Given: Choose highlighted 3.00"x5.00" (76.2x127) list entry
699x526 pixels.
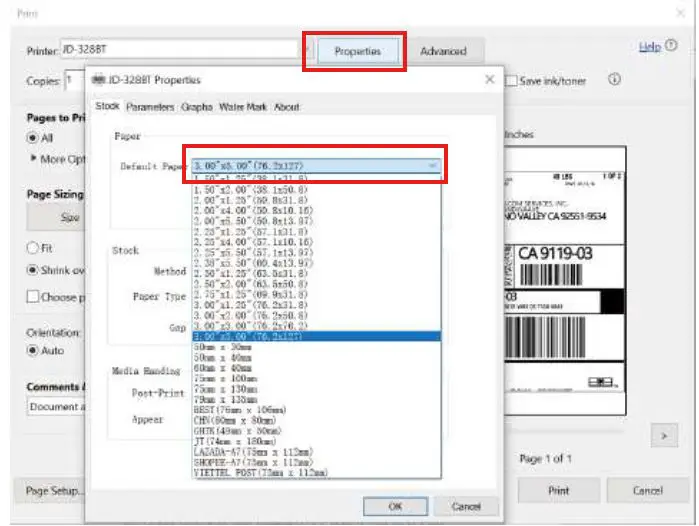Looking at the screenshot, I should coord(317,336).
